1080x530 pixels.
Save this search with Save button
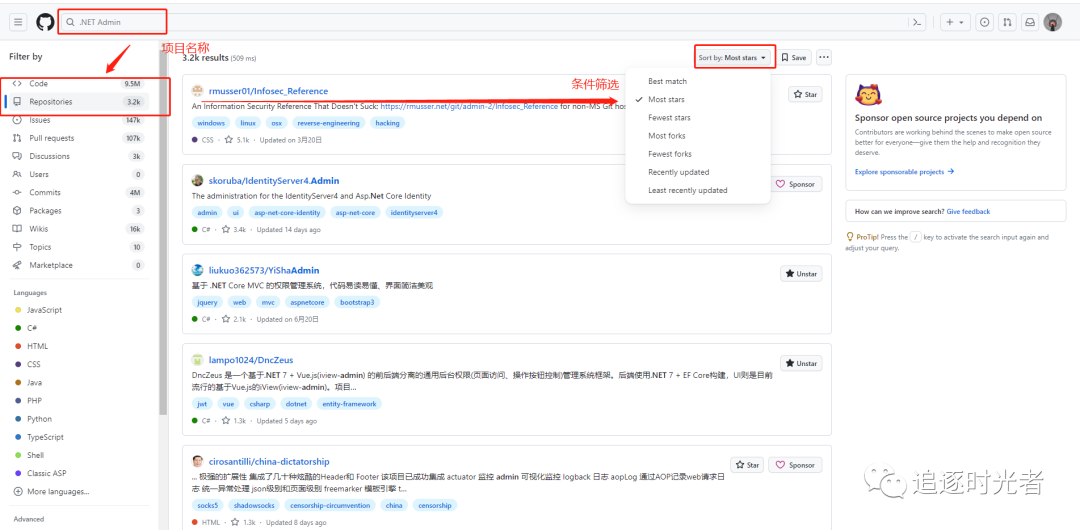(794, 58)
